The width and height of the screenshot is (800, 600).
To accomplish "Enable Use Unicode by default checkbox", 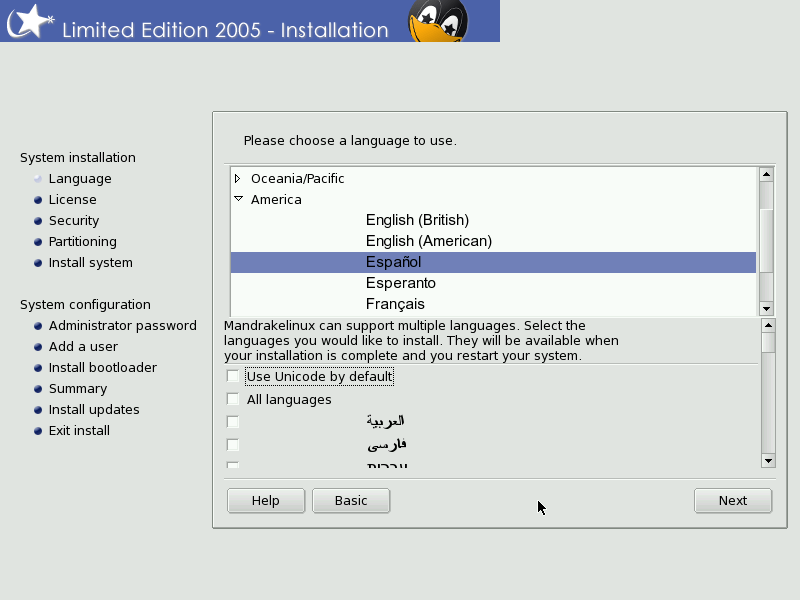I will coord(233,377).
